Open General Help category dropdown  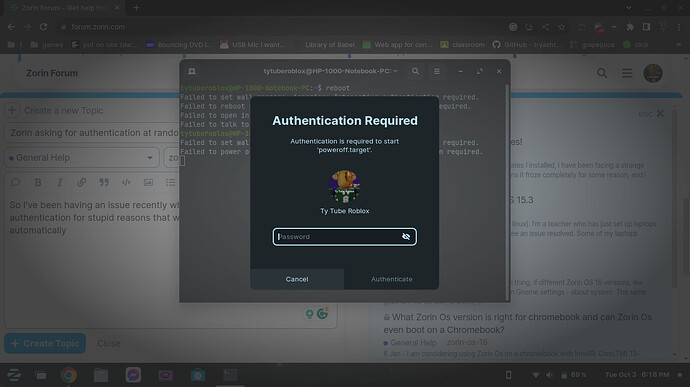[81, 158]
